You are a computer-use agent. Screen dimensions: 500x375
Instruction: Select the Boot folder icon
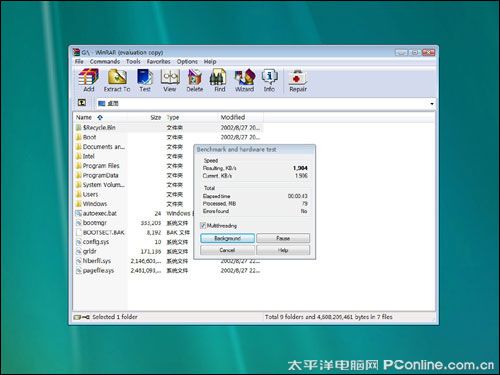click(x=79, y=137)
